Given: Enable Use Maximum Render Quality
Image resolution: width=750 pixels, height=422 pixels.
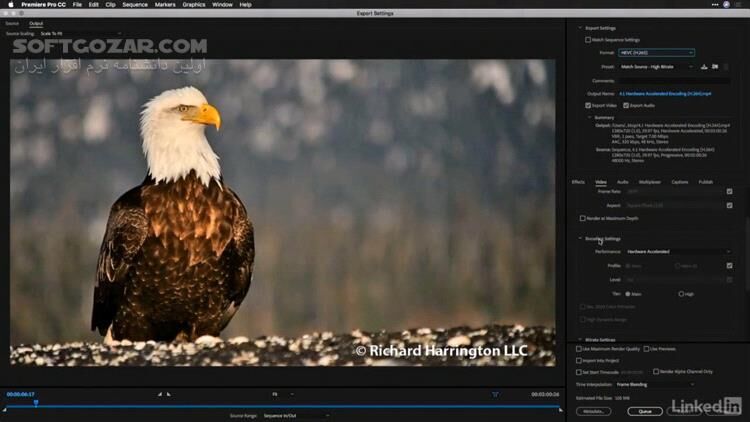Looking at the screenshot, I should (x=579, y=349).
